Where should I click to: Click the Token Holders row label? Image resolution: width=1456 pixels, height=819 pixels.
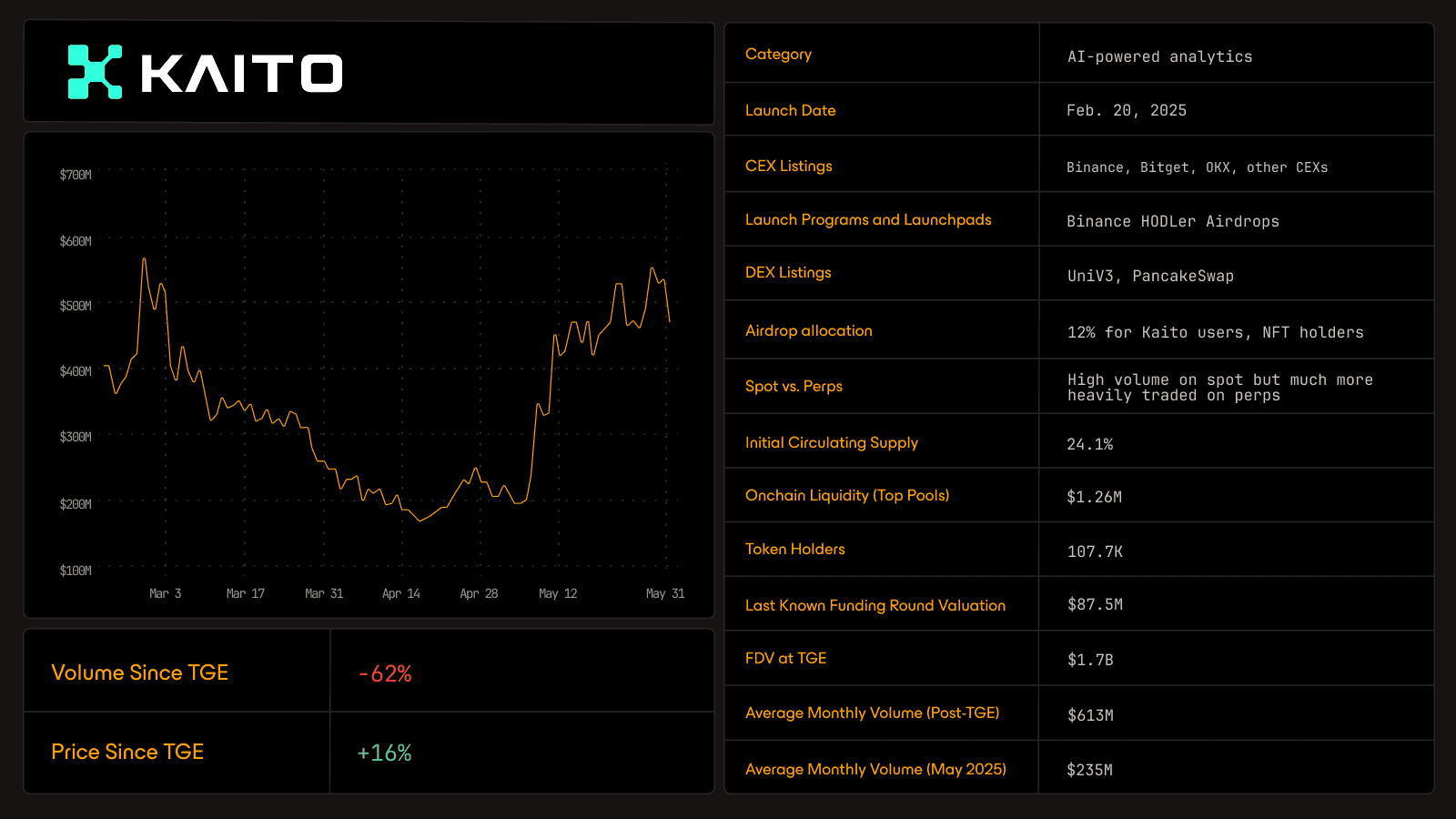[x=795, y=549]
